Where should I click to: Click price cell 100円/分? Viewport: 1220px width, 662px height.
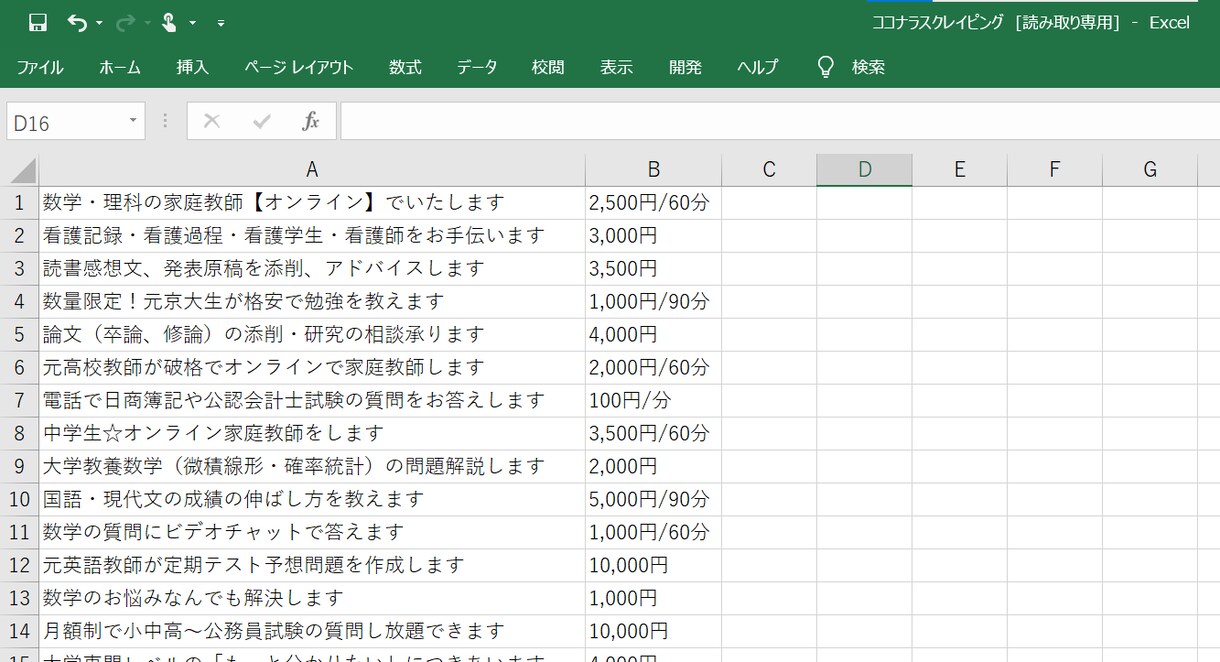coord(653,401)
